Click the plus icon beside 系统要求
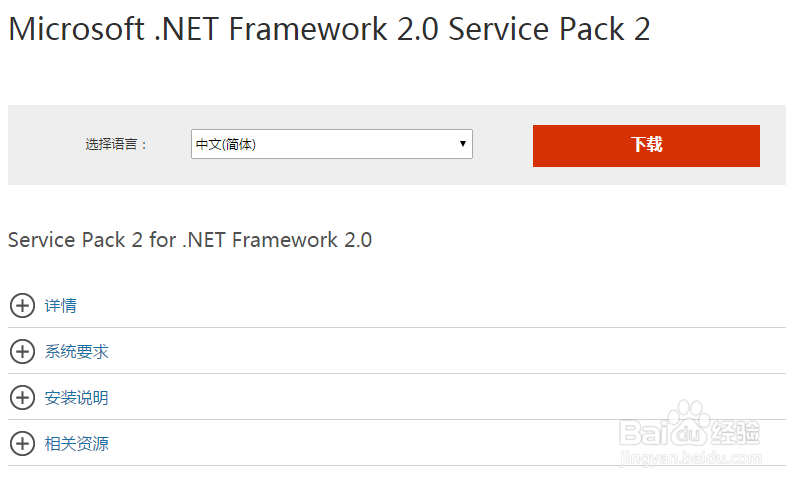This screenshot has height=486, width=808. tap(22, 351)
